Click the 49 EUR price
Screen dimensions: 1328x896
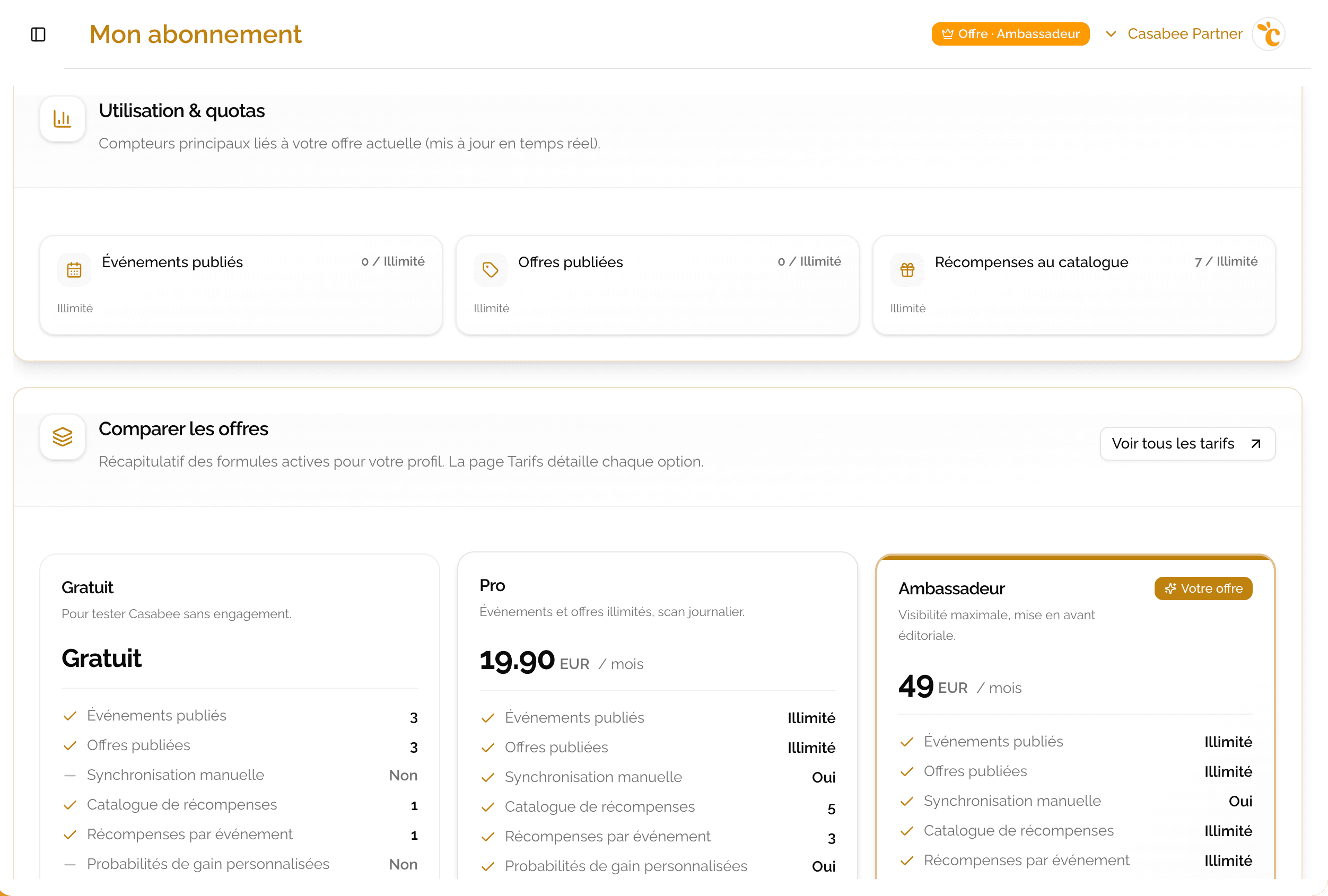pos(932,686)
